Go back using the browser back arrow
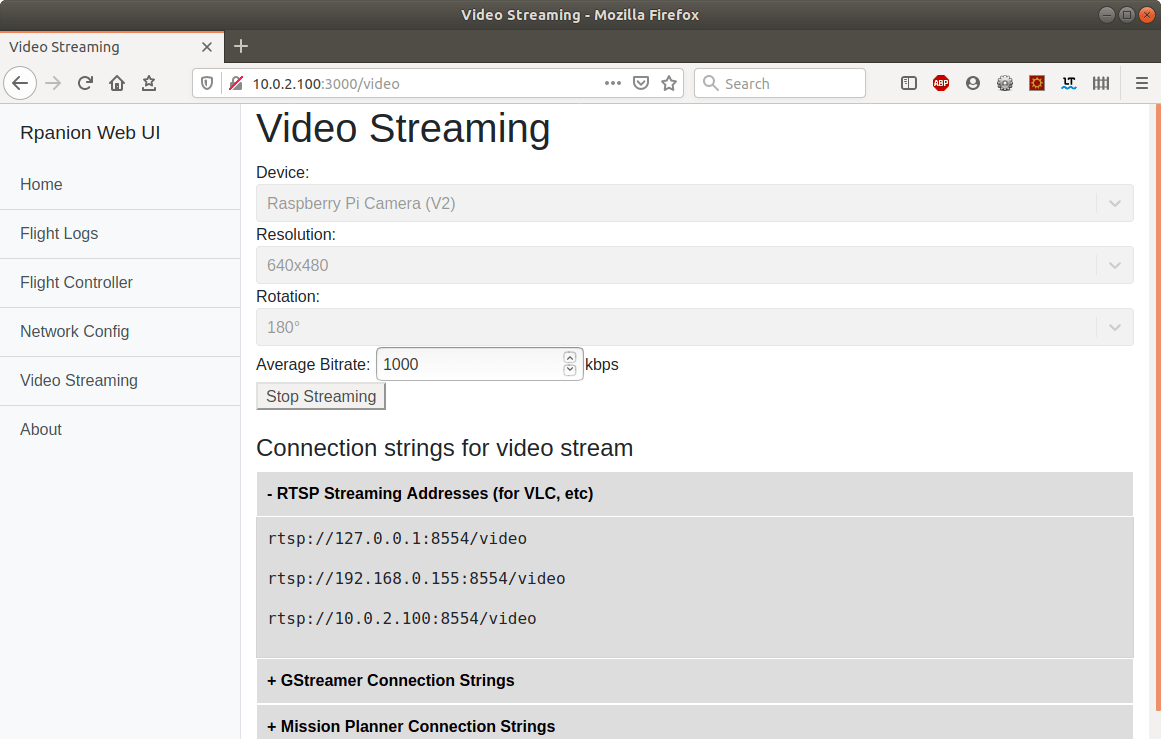The image size is (1161, 739). coord(20,83)
